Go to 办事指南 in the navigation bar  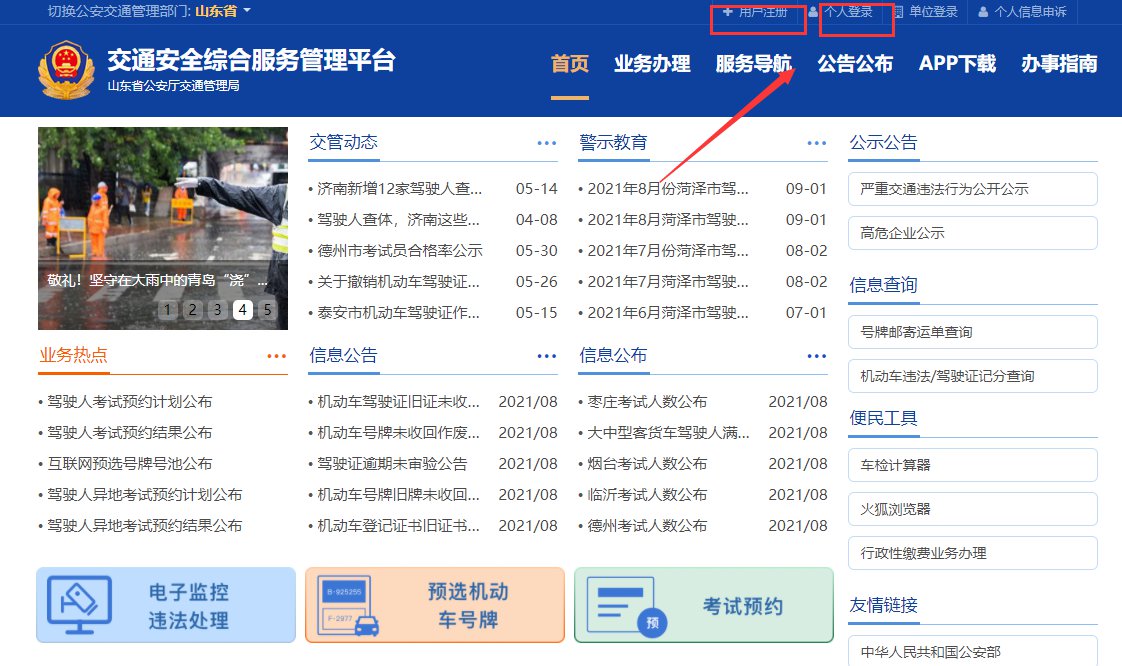pyautogui.click(x=1059, y=64)
